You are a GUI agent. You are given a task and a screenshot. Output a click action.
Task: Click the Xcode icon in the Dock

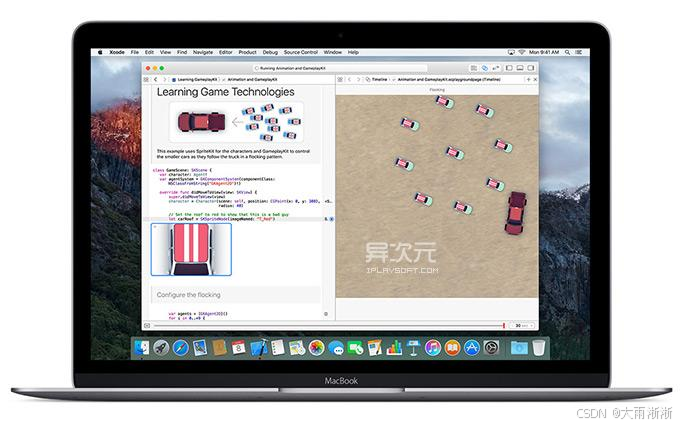click(259, 348)
